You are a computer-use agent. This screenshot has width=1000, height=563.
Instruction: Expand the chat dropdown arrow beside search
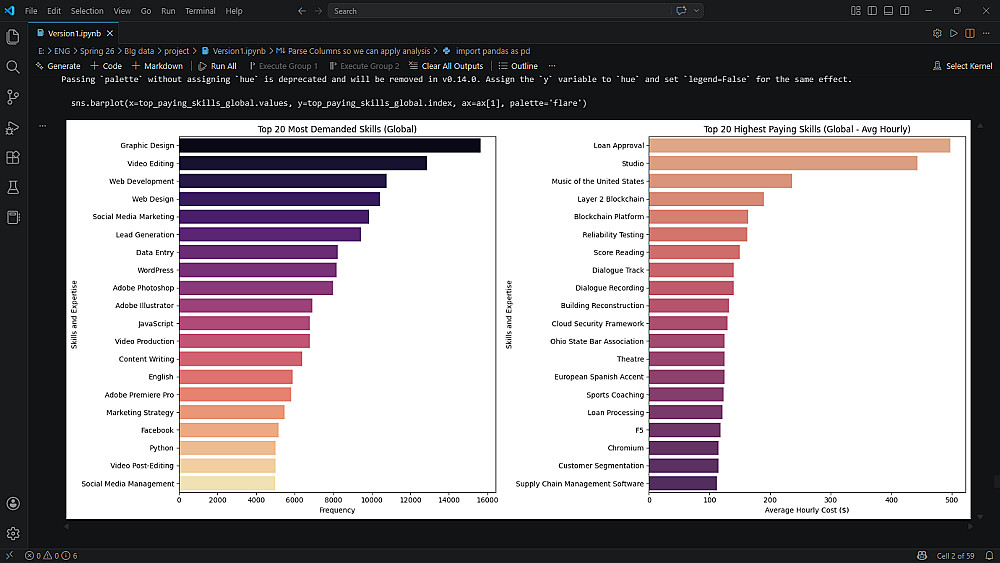[x=696, y=11]
